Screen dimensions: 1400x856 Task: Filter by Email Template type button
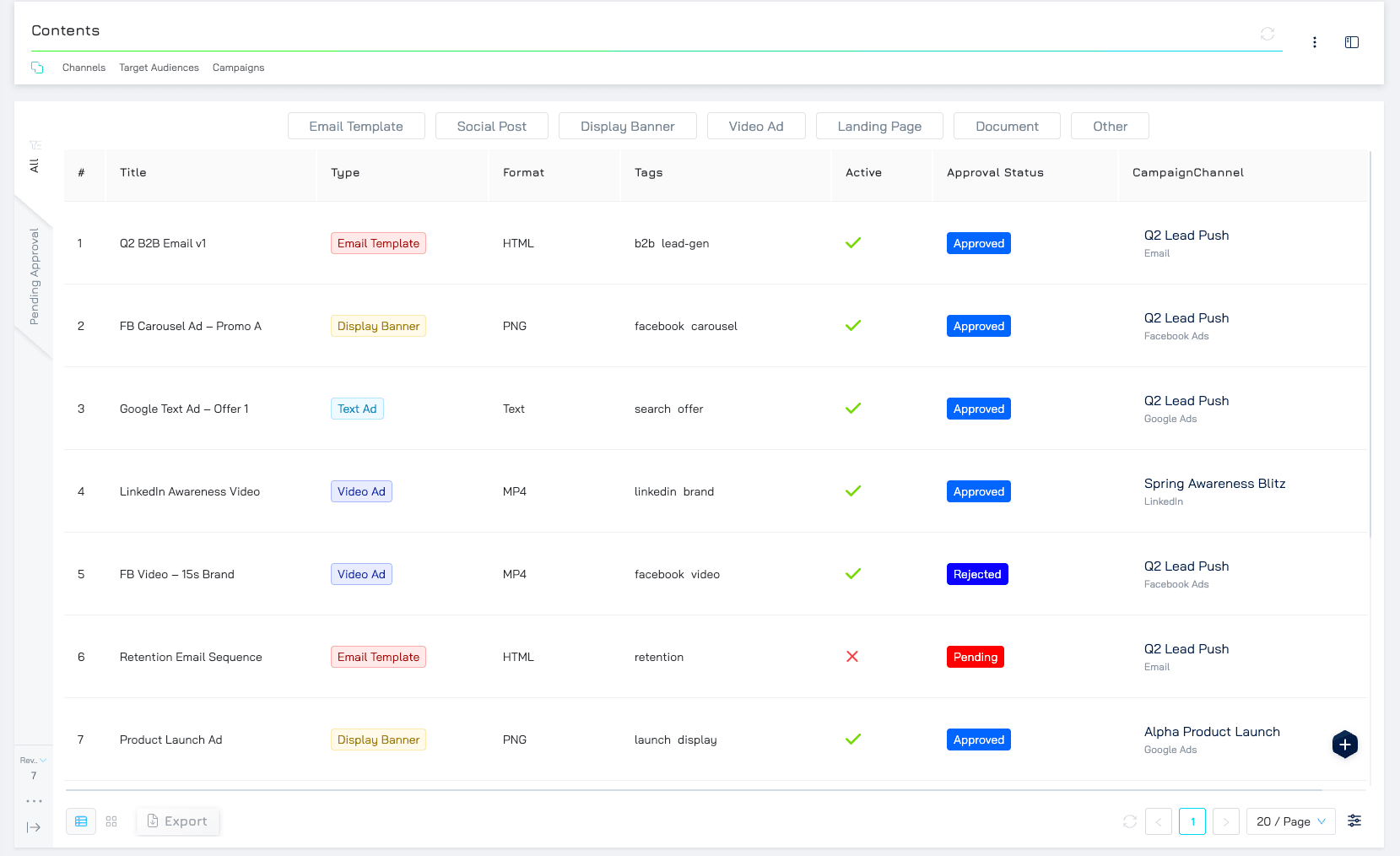click(x=355, y=127)
